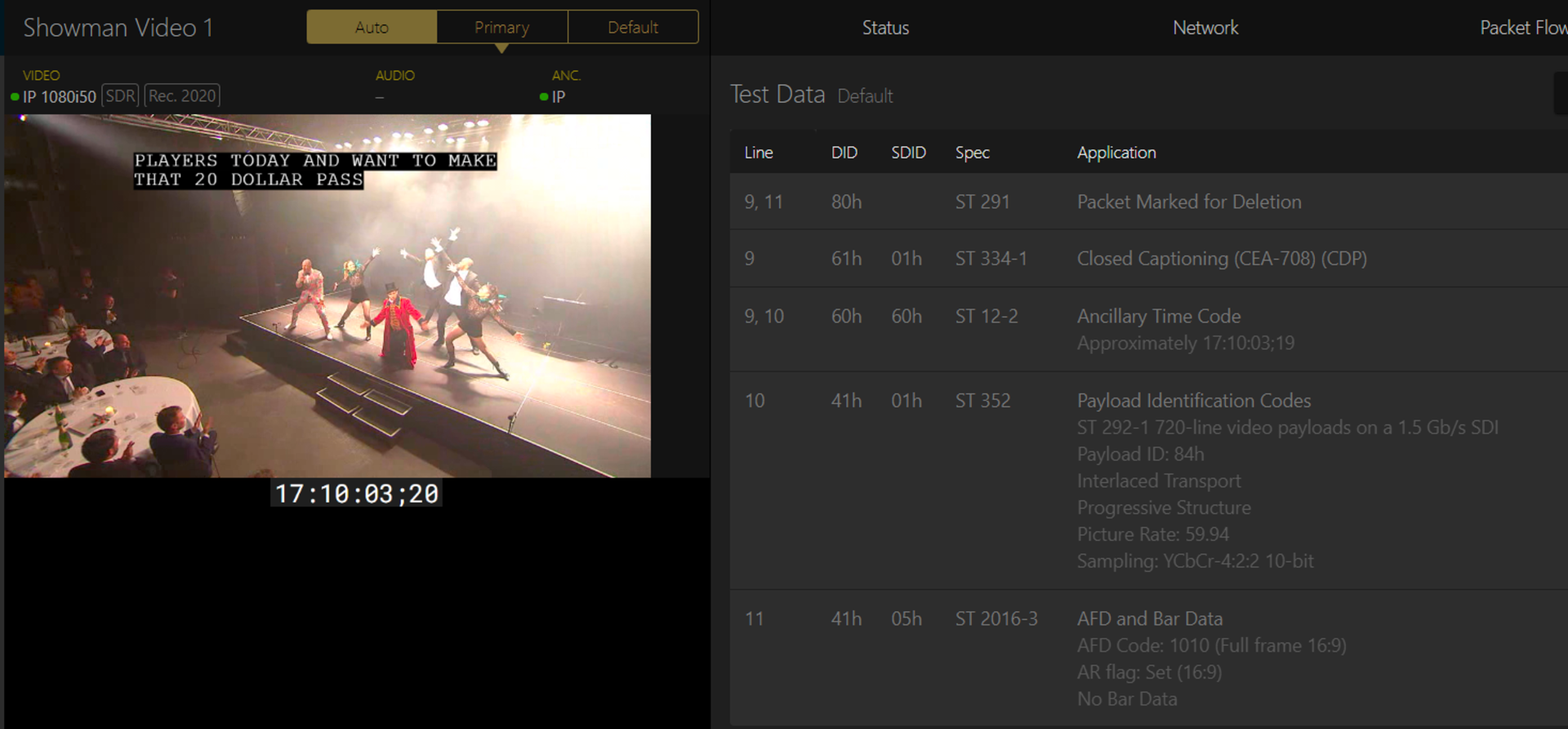Click the ANC. label
Image resolution: width=1568 pixels, height=729 pixels.
click(566, 75)
